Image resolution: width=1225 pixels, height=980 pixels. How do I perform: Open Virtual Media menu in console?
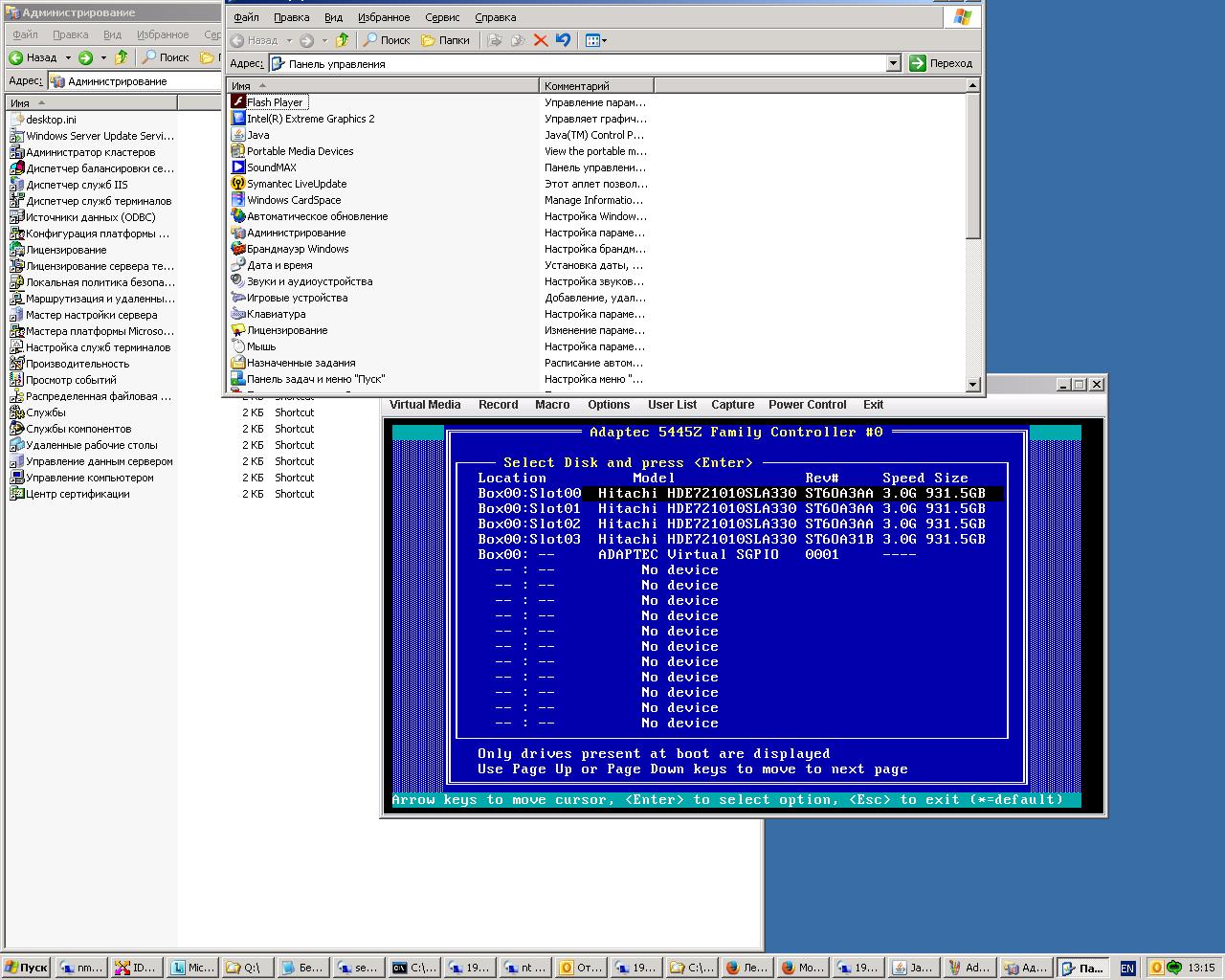(425, 405)
